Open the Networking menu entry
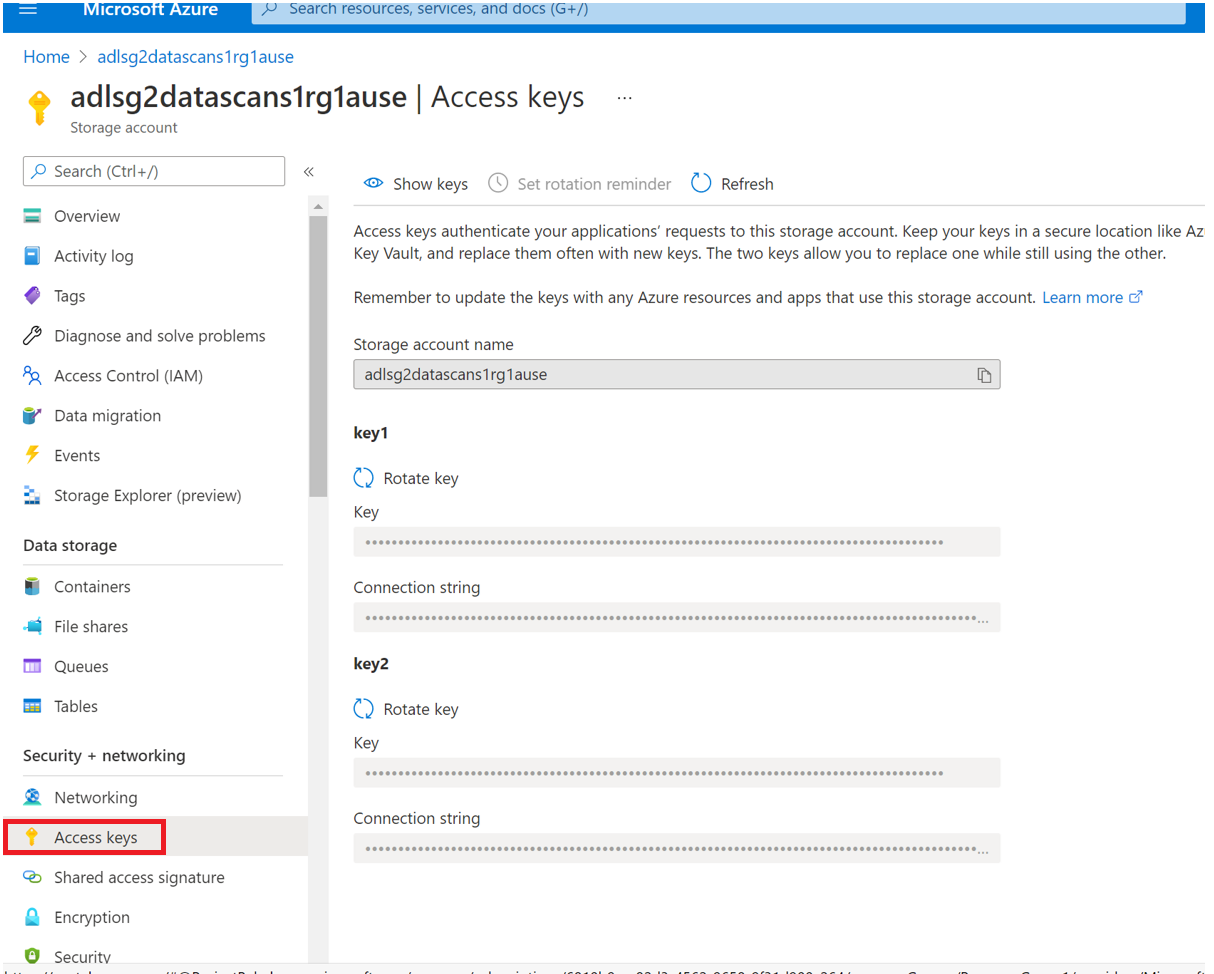Screen dimensions: 1214x974 click(96, 797)
